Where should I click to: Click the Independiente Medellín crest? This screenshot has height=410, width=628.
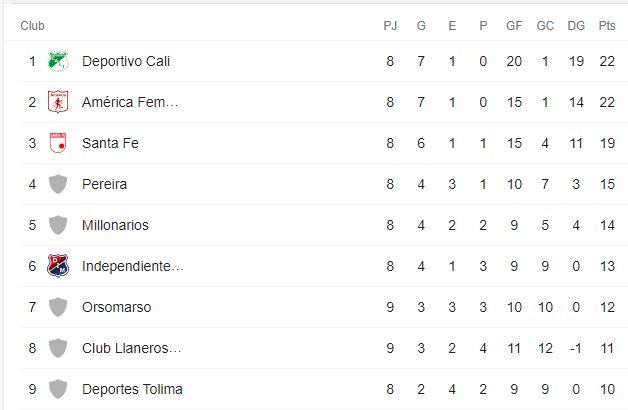point(58,266)
